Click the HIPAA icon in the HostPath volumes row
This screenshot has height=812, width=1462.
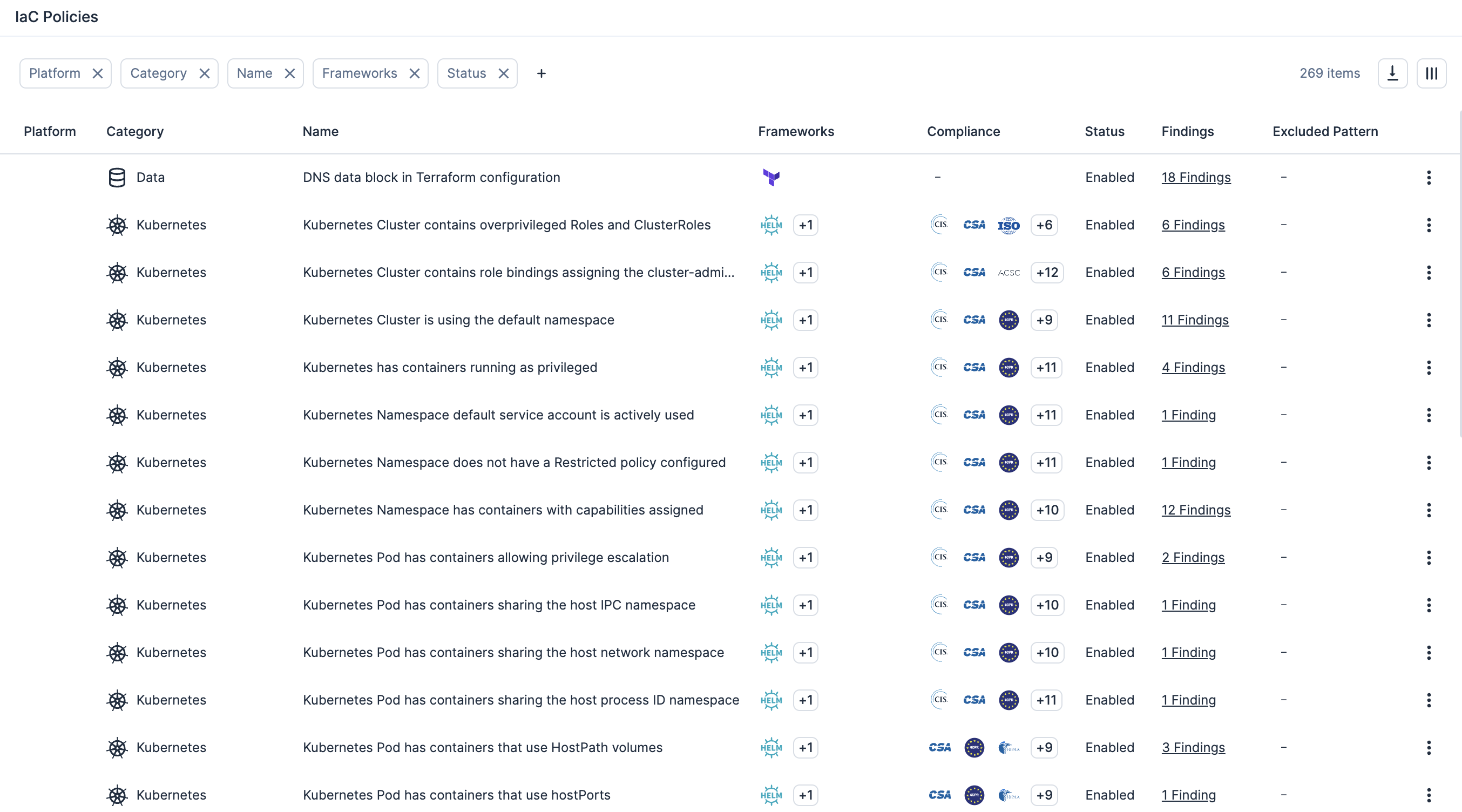tap(1008, 748)
